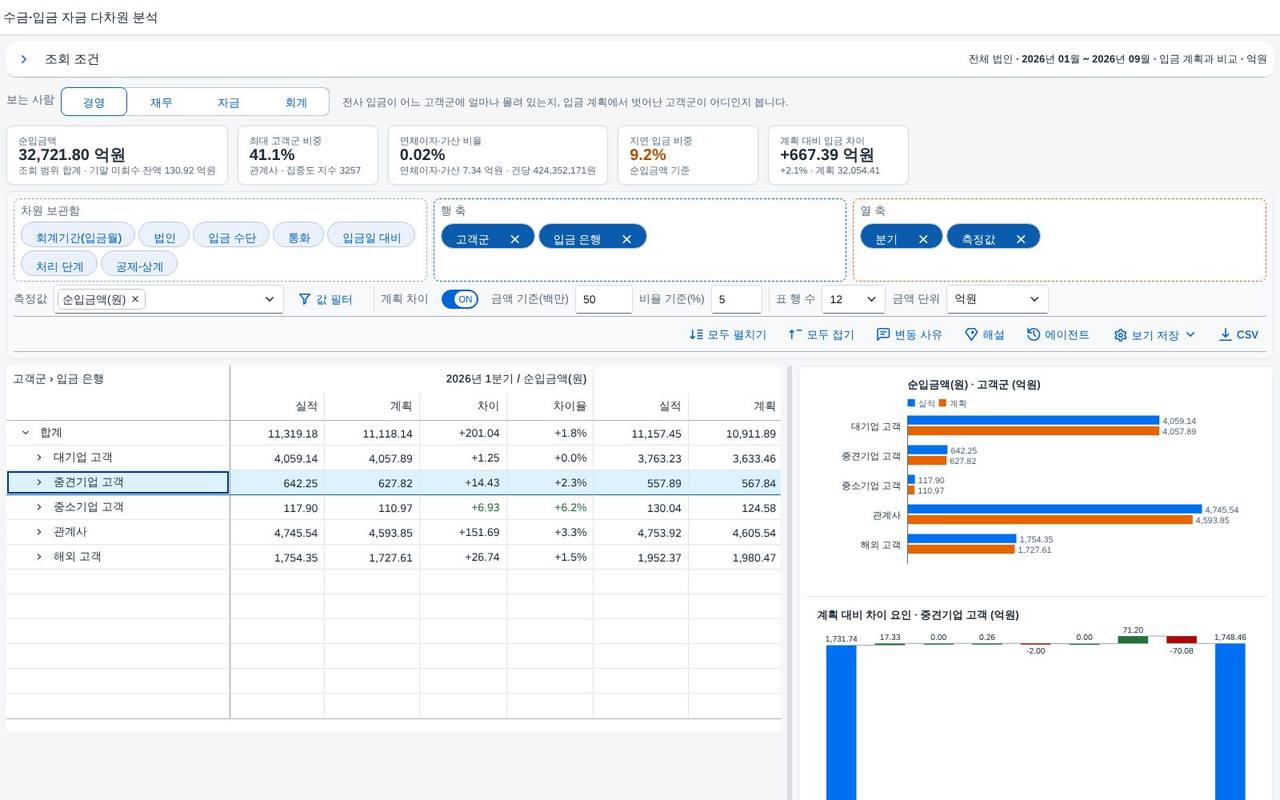Switch to the 자금 persona tab
The width and height of the screenshot is (1280, 800).
(228, 102)
